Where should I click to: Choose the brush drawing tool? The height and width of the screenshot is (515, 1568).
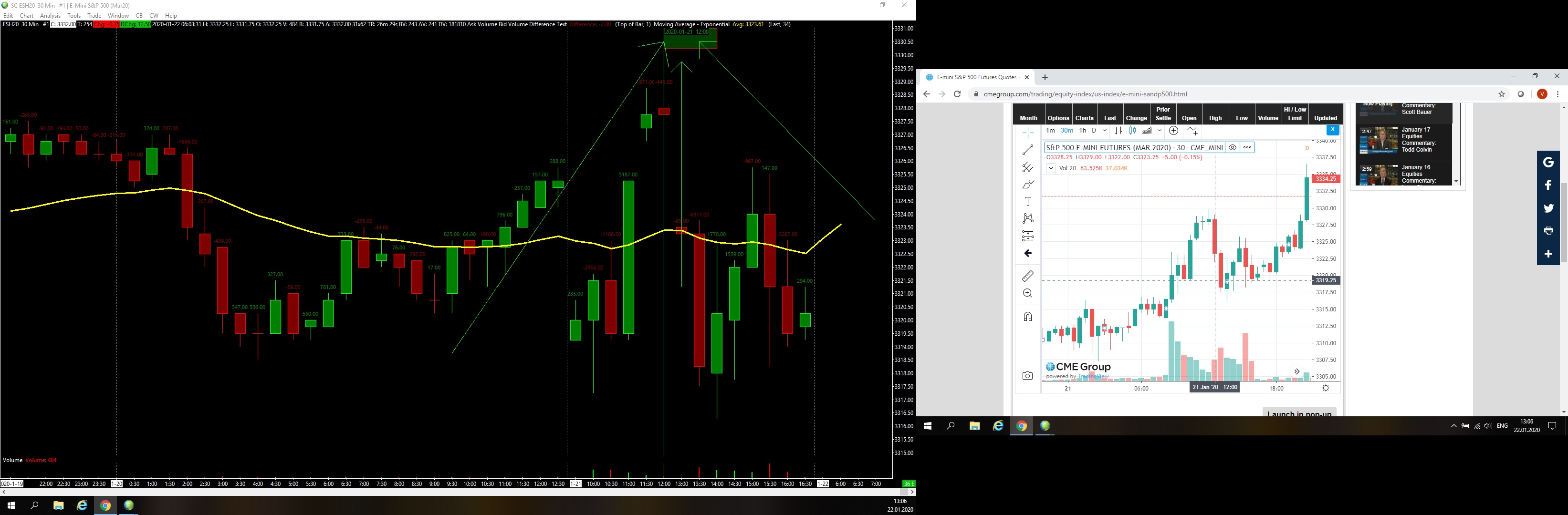click(x=1028, y=184)
